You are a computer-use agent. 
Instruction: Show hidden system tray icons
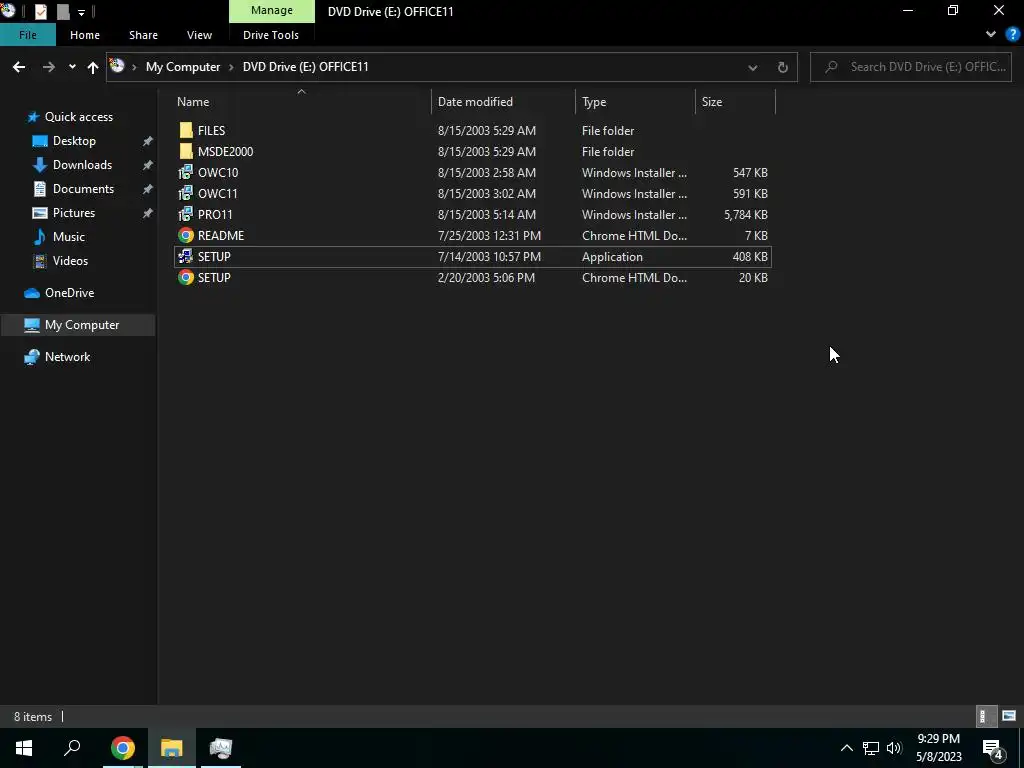click(x=846, y=748)
